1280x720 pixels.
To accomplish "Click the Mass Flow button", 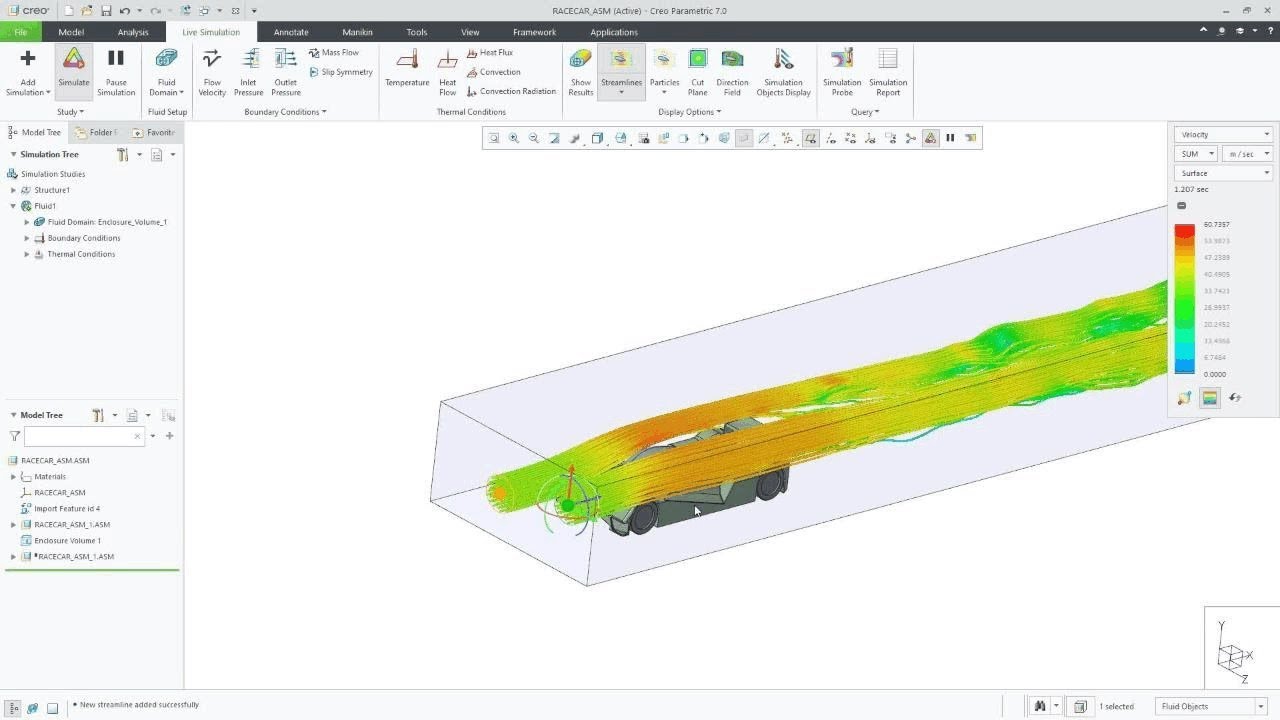I will (x=333, y=52).
